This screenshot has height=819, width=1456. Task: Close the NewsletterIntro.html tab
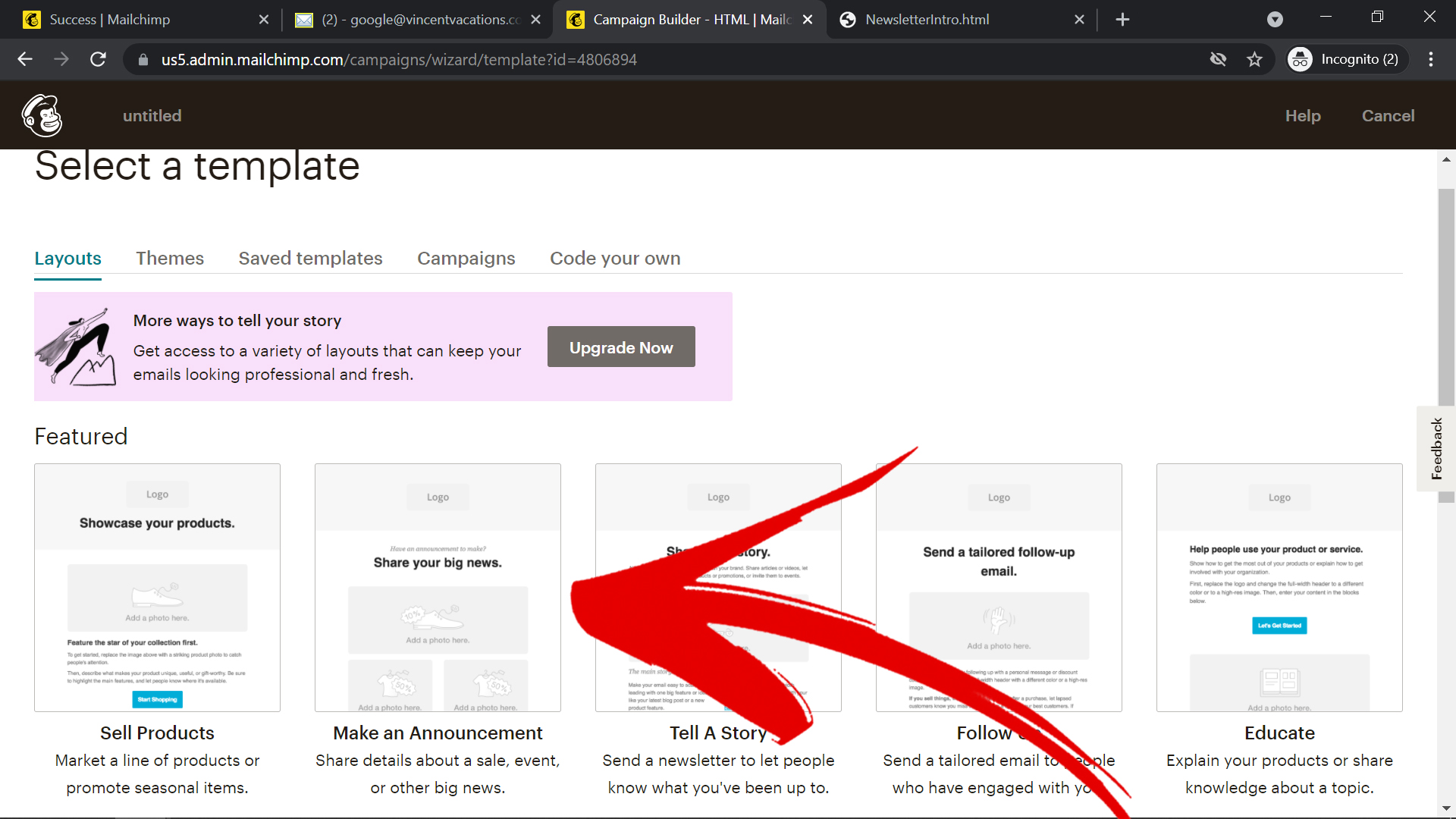[1079, 20]
